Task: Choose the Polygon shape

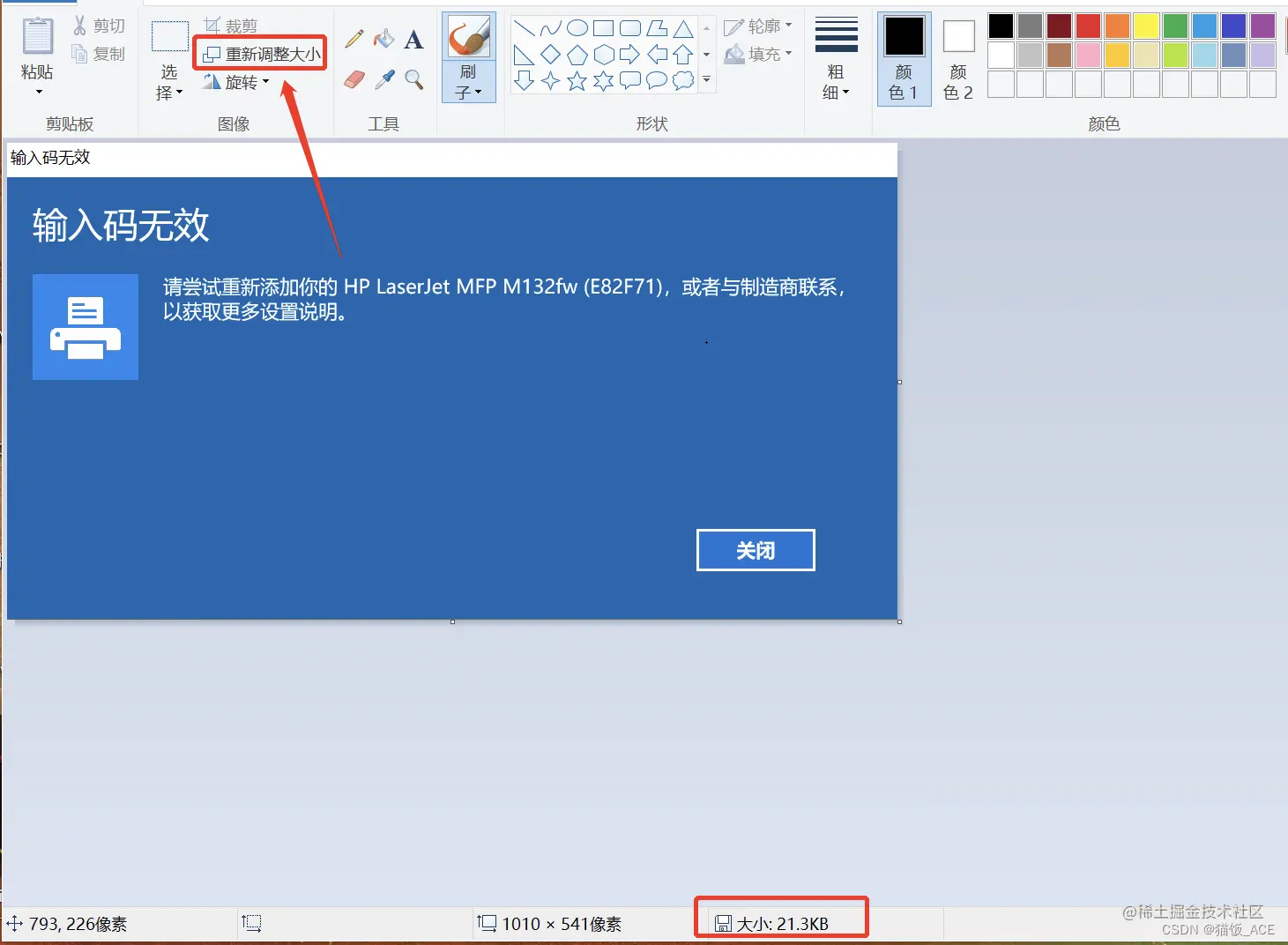Action: (656, 28)
